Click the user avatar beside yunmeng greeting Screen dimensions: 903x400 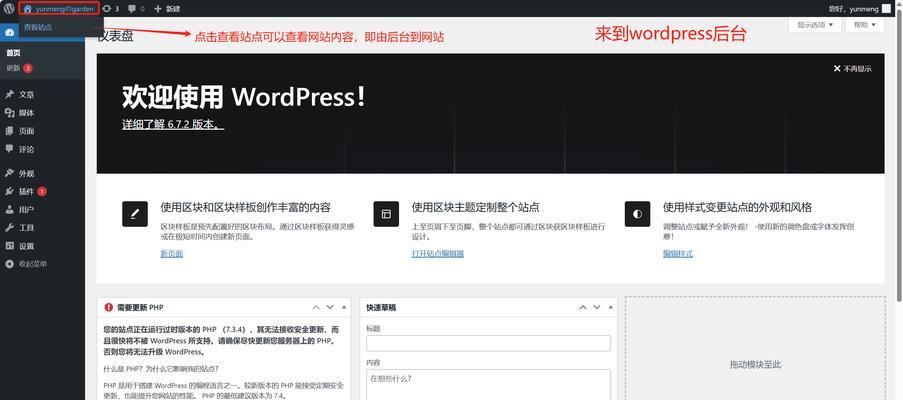(x=886, y=9)
